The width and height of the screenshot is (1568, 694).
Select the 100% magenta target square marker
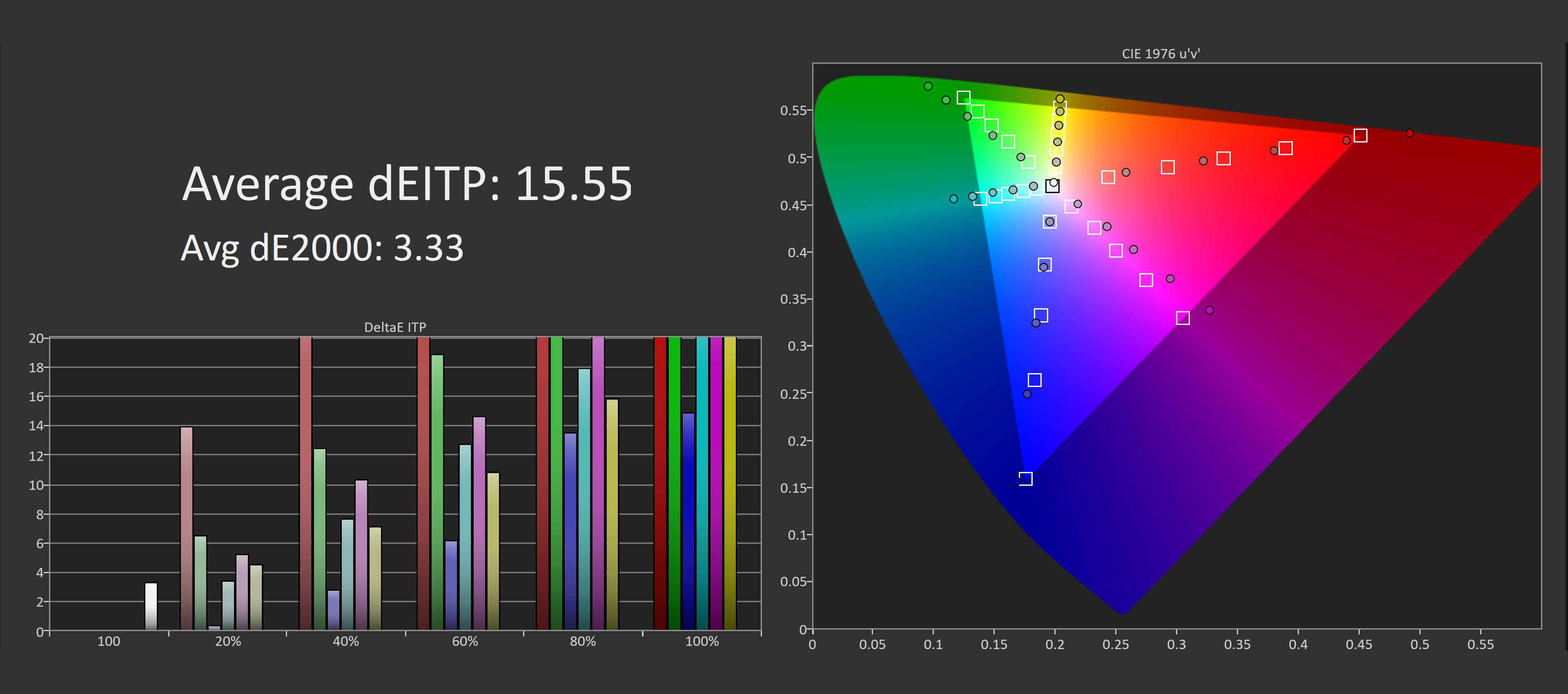point(1183,318)
